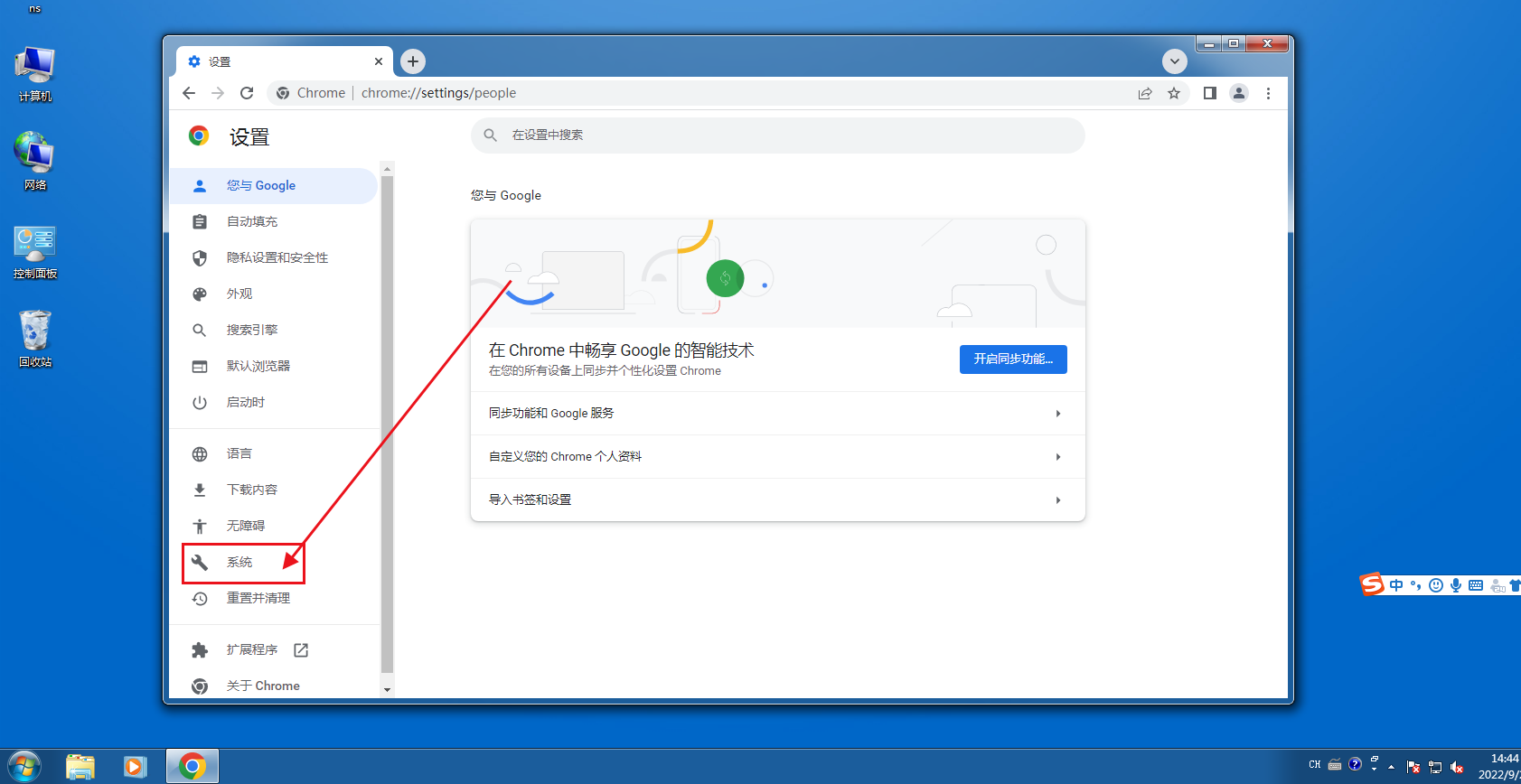Click the sidebar scrollbar down arrow

click(x=388, y=690)
